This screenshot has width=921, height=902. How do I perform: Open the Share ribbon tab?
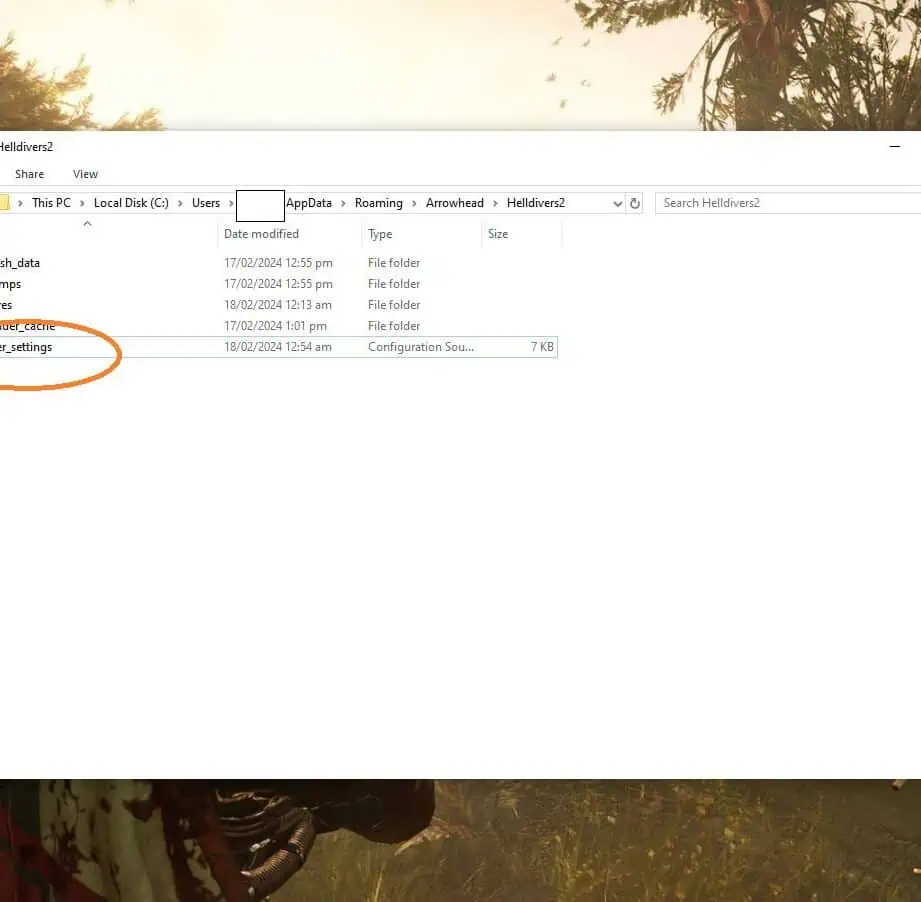coord(29,174)
